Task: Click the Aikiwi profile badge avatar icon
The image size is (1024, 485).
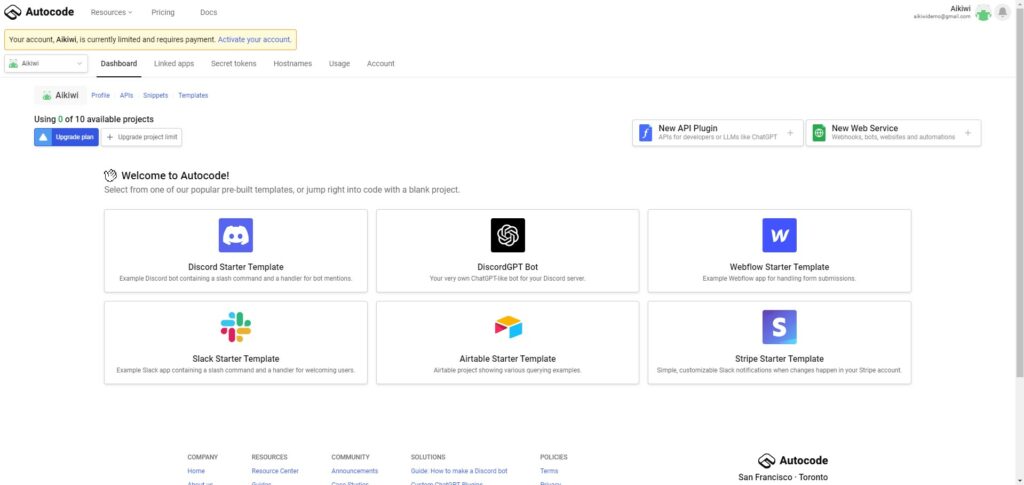Action: 46,95
